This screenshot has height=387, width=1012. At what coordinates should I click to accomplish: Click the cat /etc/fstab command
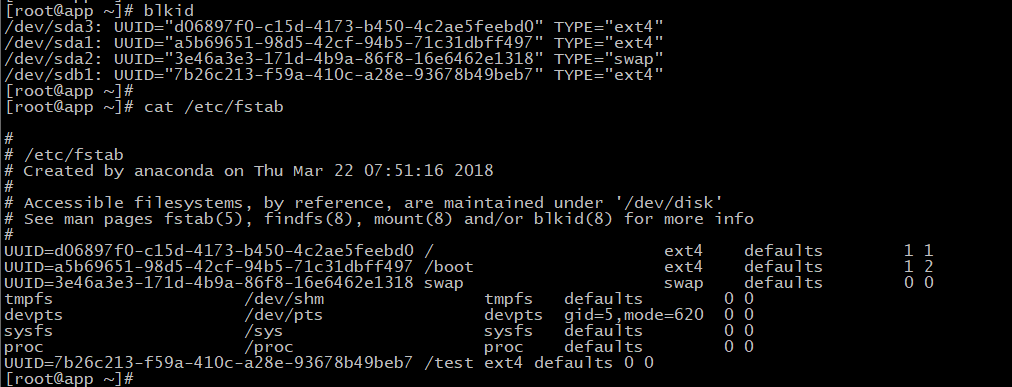214,107
